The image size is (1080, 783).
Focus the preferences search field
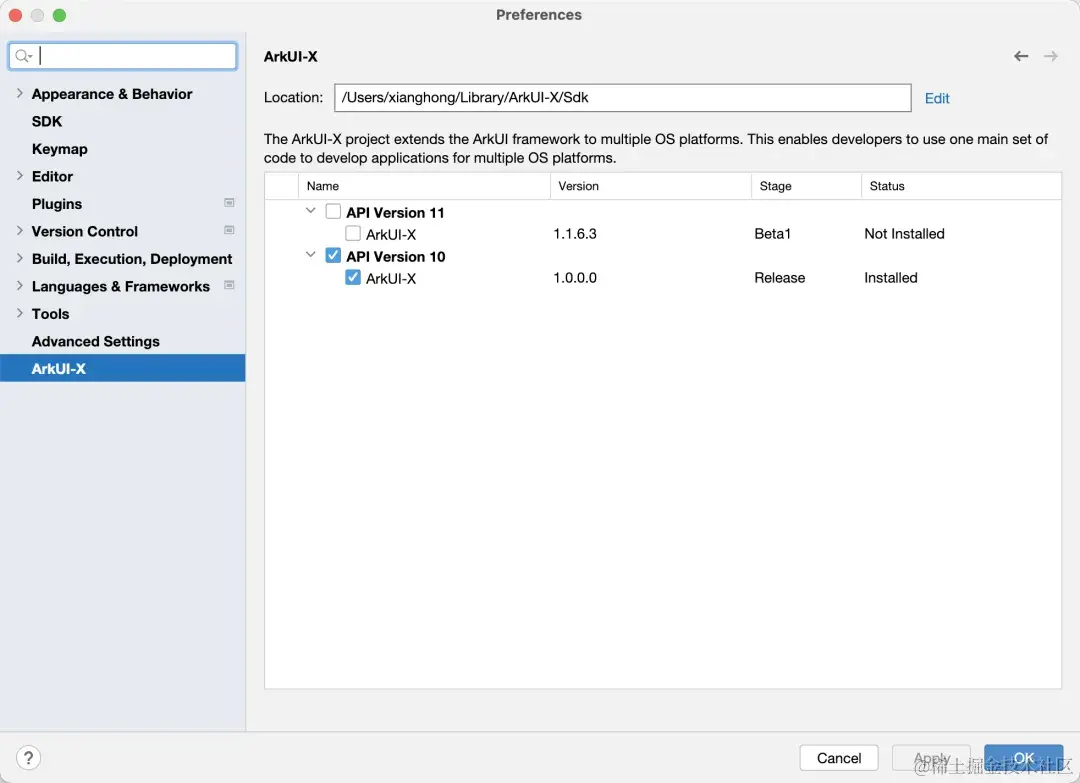click(x=123, y=56)
